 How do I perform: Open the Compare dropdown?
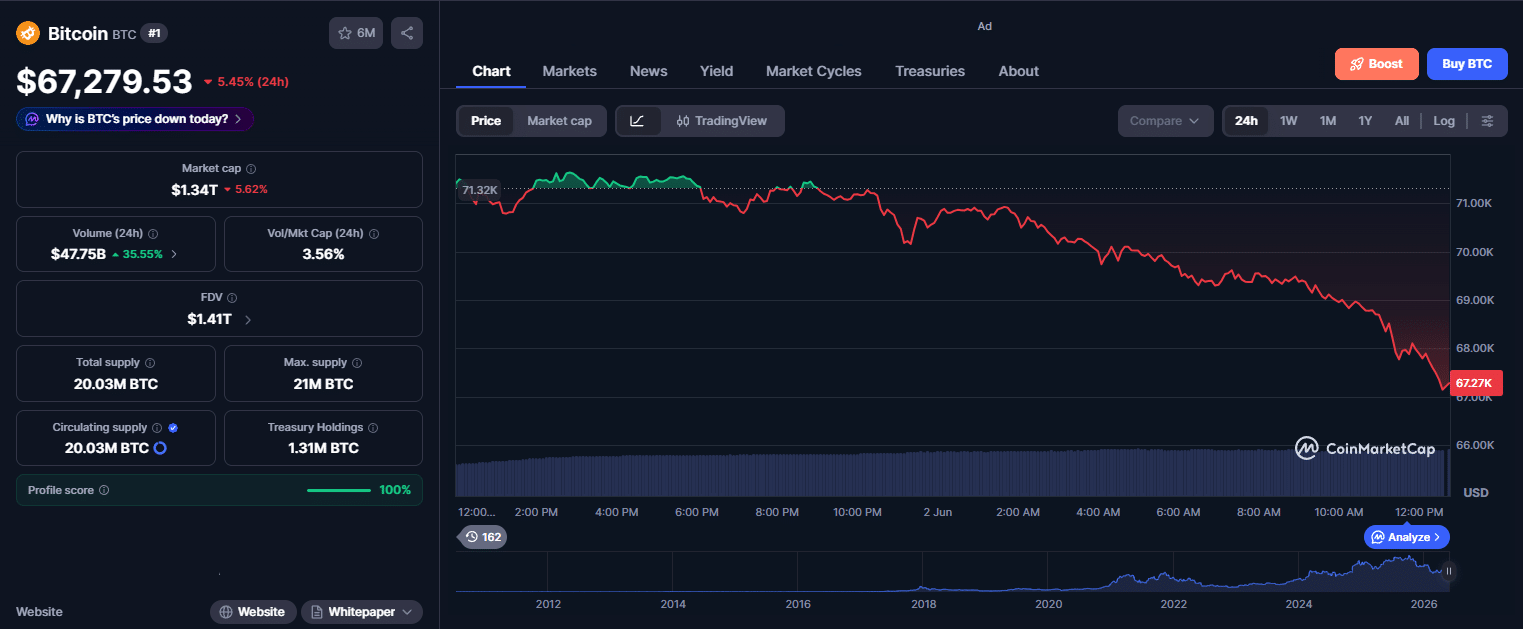pyautogui.click(x=1165, y=121)
